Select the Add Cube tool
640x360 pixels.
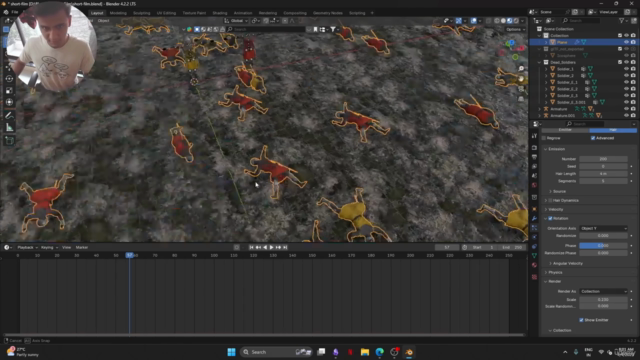pyautogui.click(x=9, y=141)
